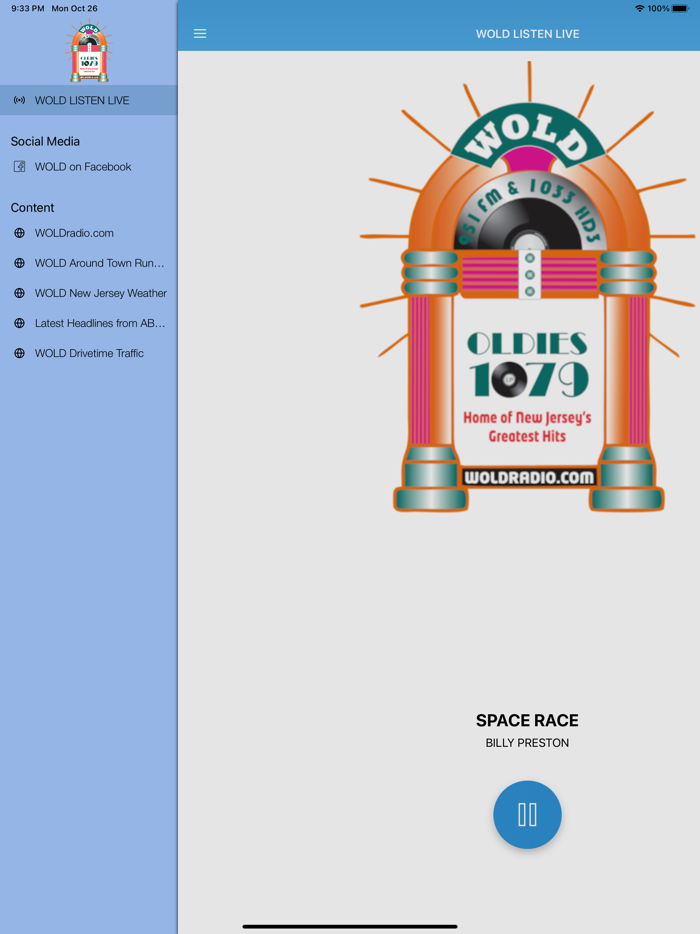700x934 pixels.
Task: Click the Facebook page icon in sidebar
Action: (20, 167)
